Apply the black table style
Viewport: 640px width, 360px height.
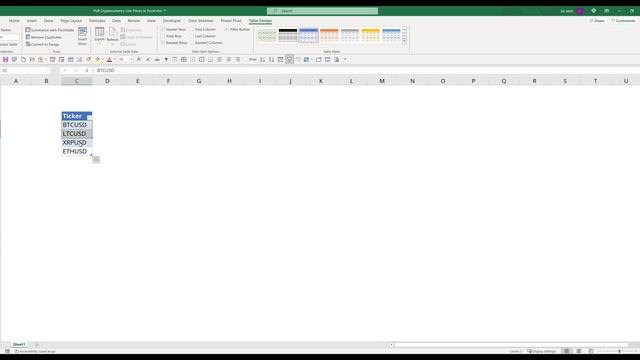pos(288,35)
